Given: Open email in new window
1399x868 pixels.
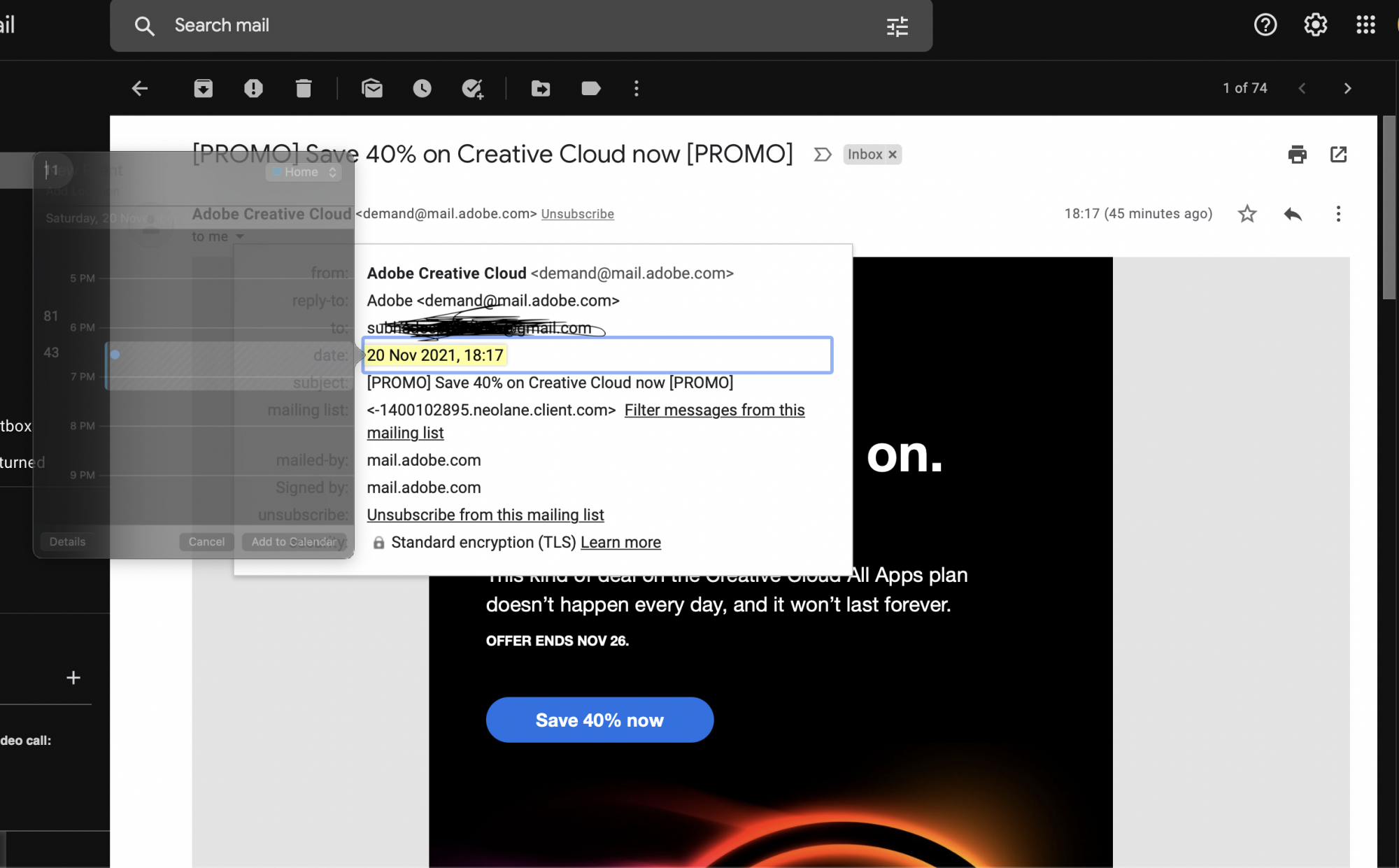Looking at the screenshot, I should tap(1338, 154).
